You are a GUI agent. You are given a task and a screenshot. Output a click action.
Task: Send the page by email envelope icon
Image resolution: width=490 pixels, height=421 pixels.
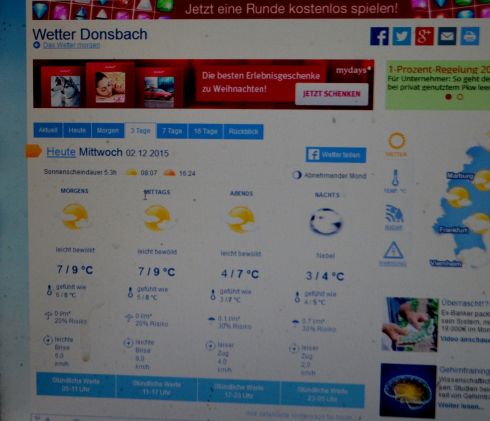[x=447, y=36]
